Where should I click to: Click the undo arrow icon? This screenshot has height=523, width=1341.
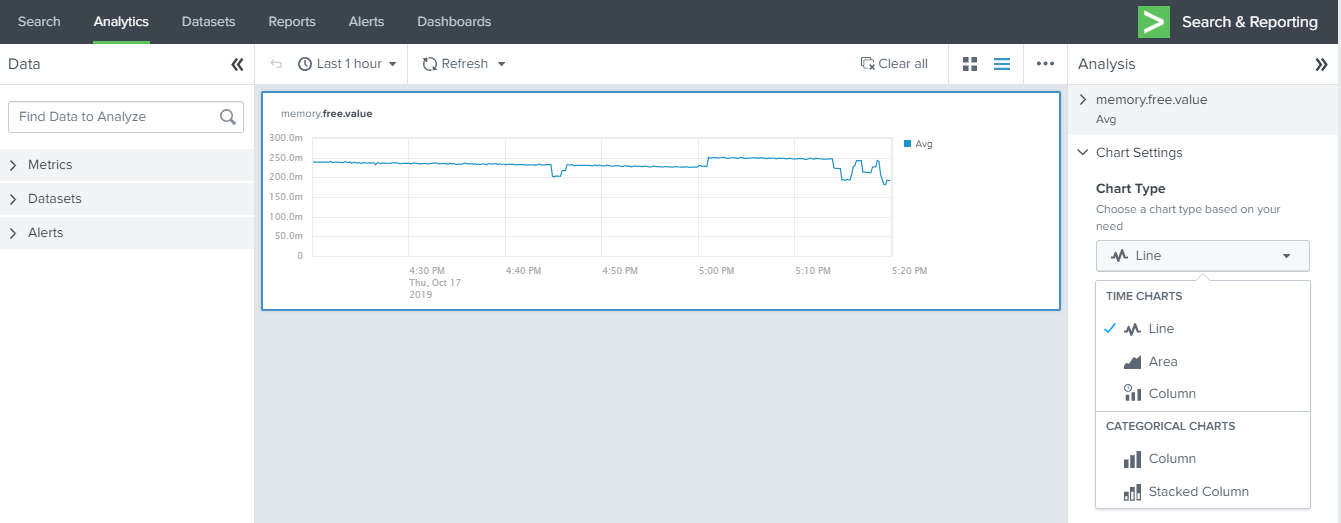click(277, 64)
